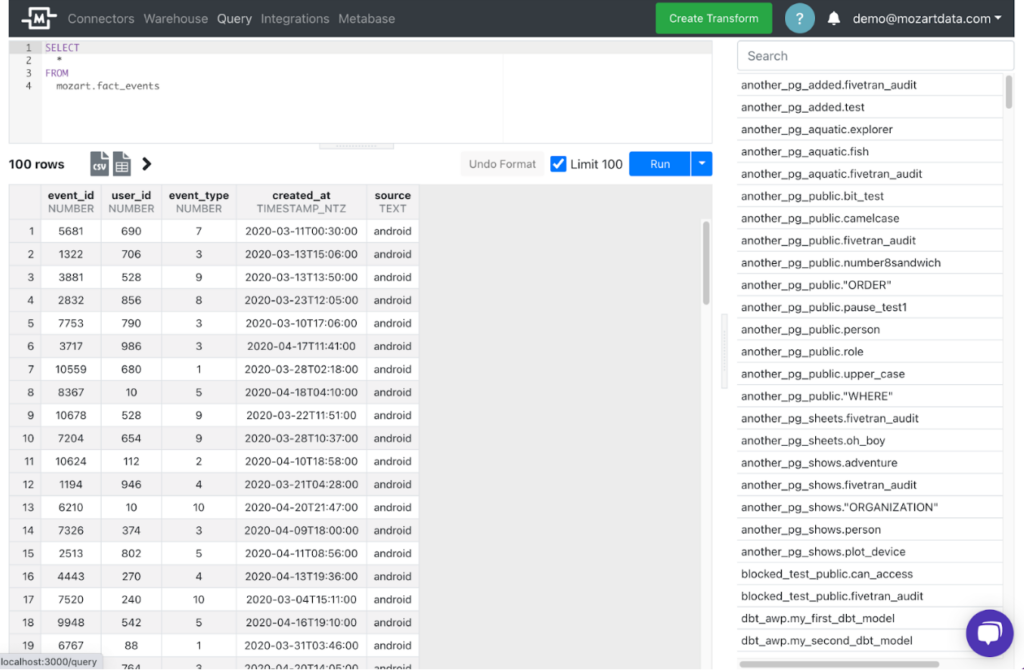
Task: Navigate to the Integrations page
Action: (294, 18)
